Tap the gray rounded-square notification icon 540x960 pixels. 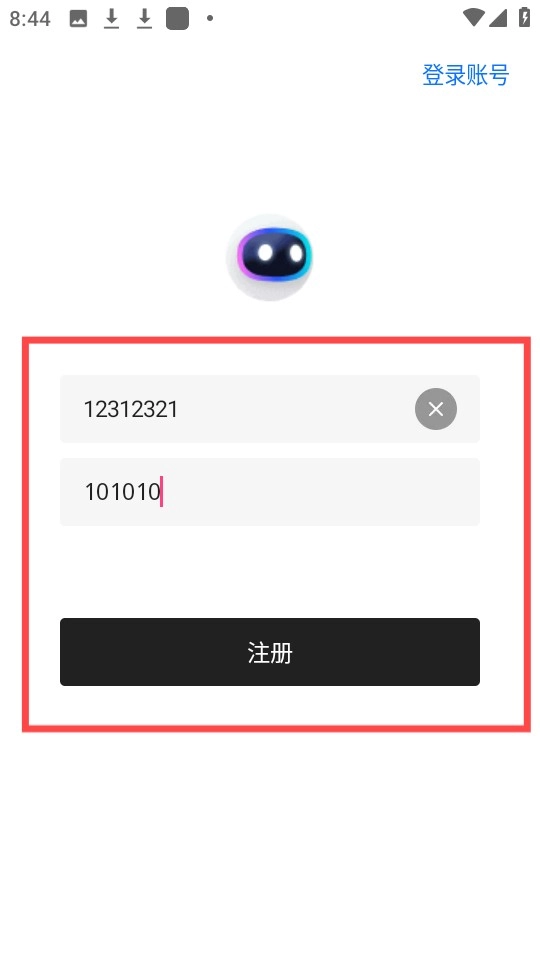tap(178, 19)
